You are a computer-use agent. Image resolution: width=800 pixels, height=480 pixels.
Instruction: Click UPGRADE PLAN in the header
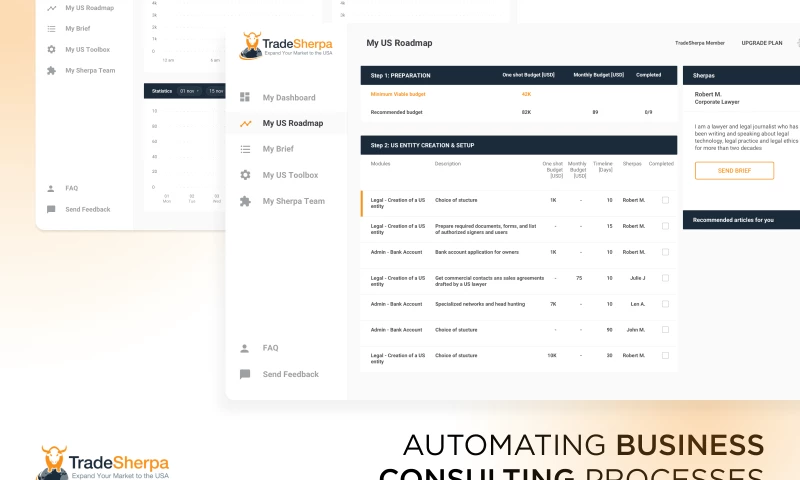[762, 43]
